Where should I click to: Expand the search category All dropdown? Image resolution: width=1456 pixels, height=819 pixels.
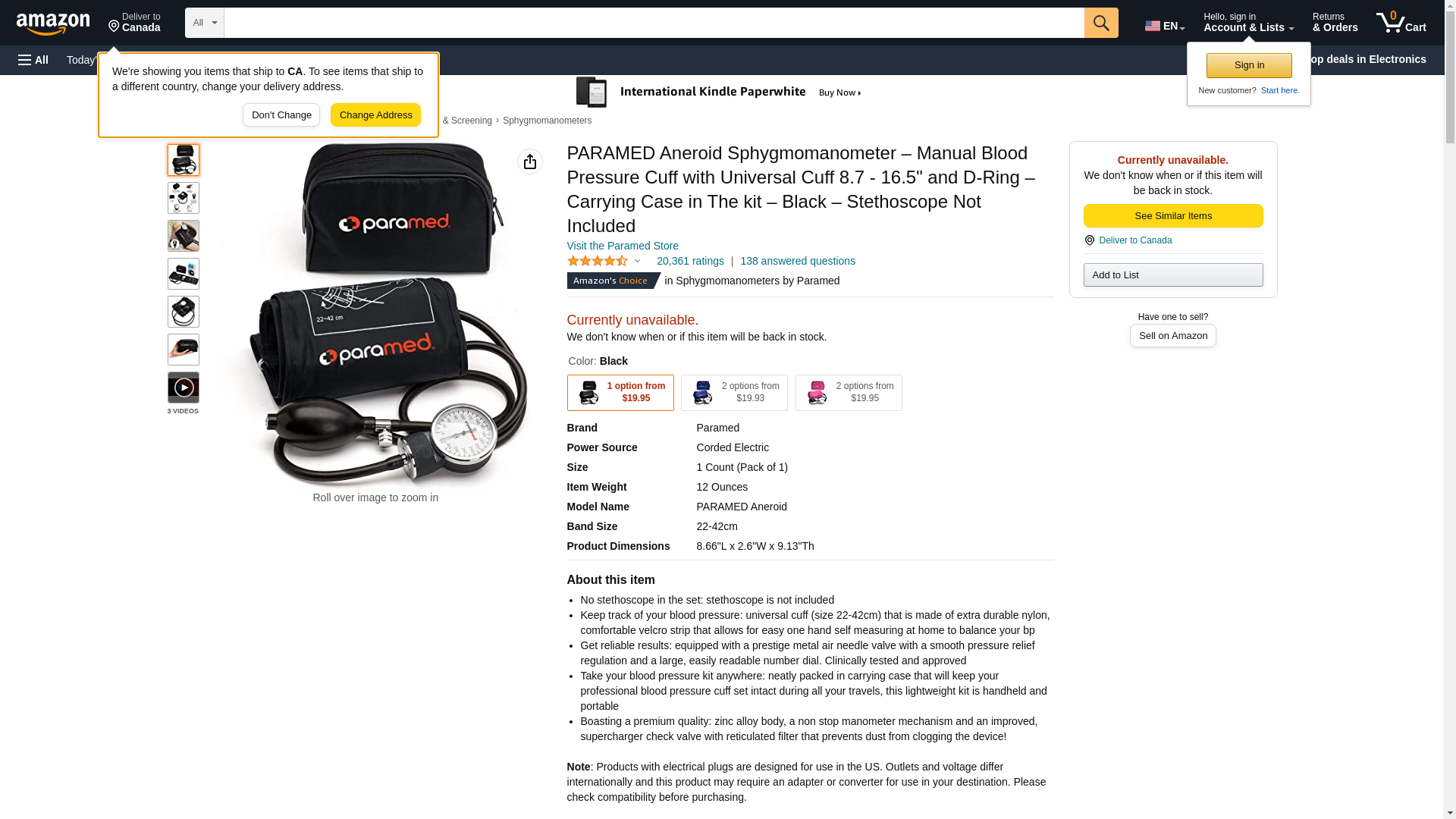pyautogui.click(x=205, y=23)
